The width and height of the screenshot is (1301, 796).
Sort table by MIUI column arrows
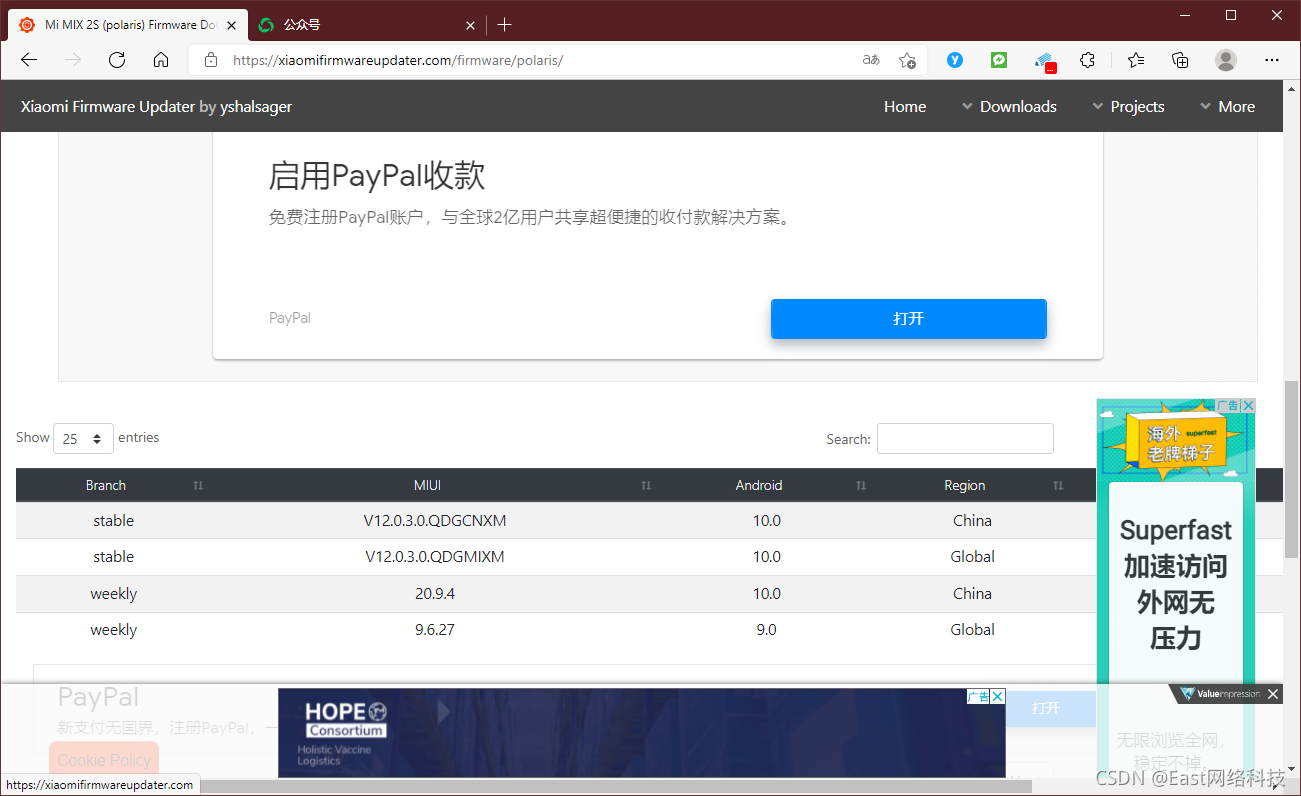pyautogui.click(x=646, y=486)
